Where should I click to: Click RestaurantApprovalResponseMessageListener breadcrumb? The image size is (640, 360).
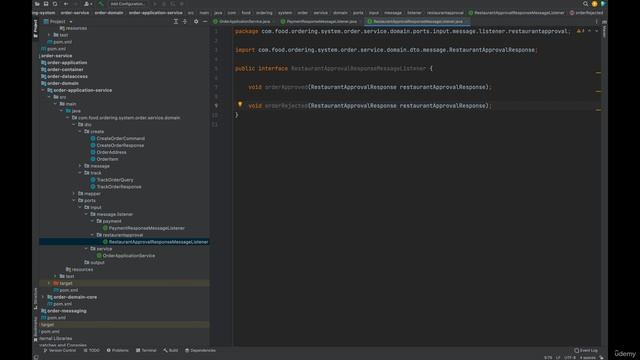click(x=516, y=13)
